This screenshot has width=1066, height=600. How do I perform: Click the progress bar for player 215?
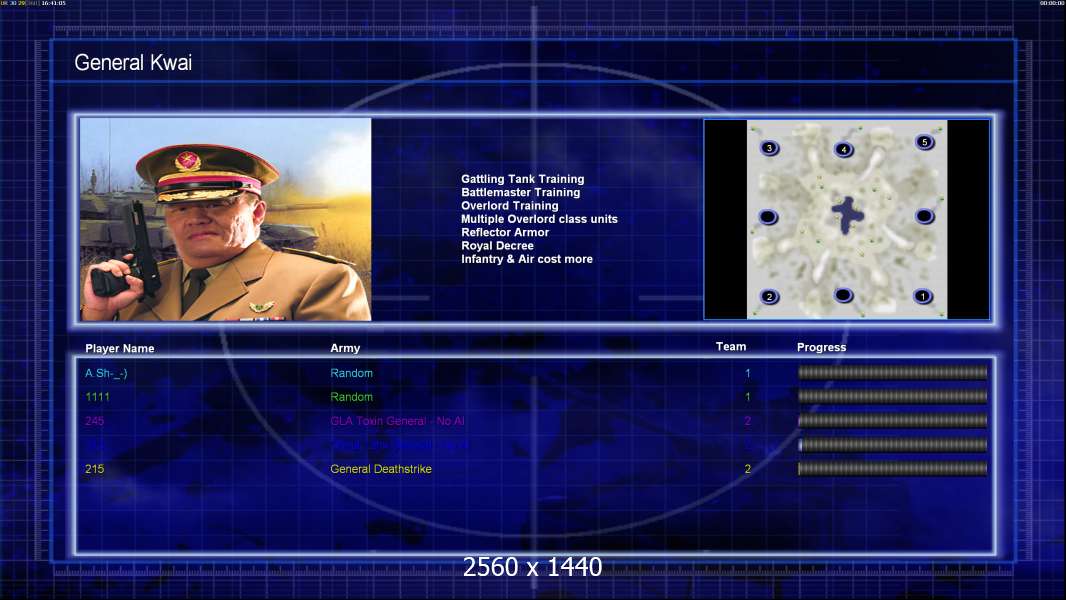click(x=893, y=468)
